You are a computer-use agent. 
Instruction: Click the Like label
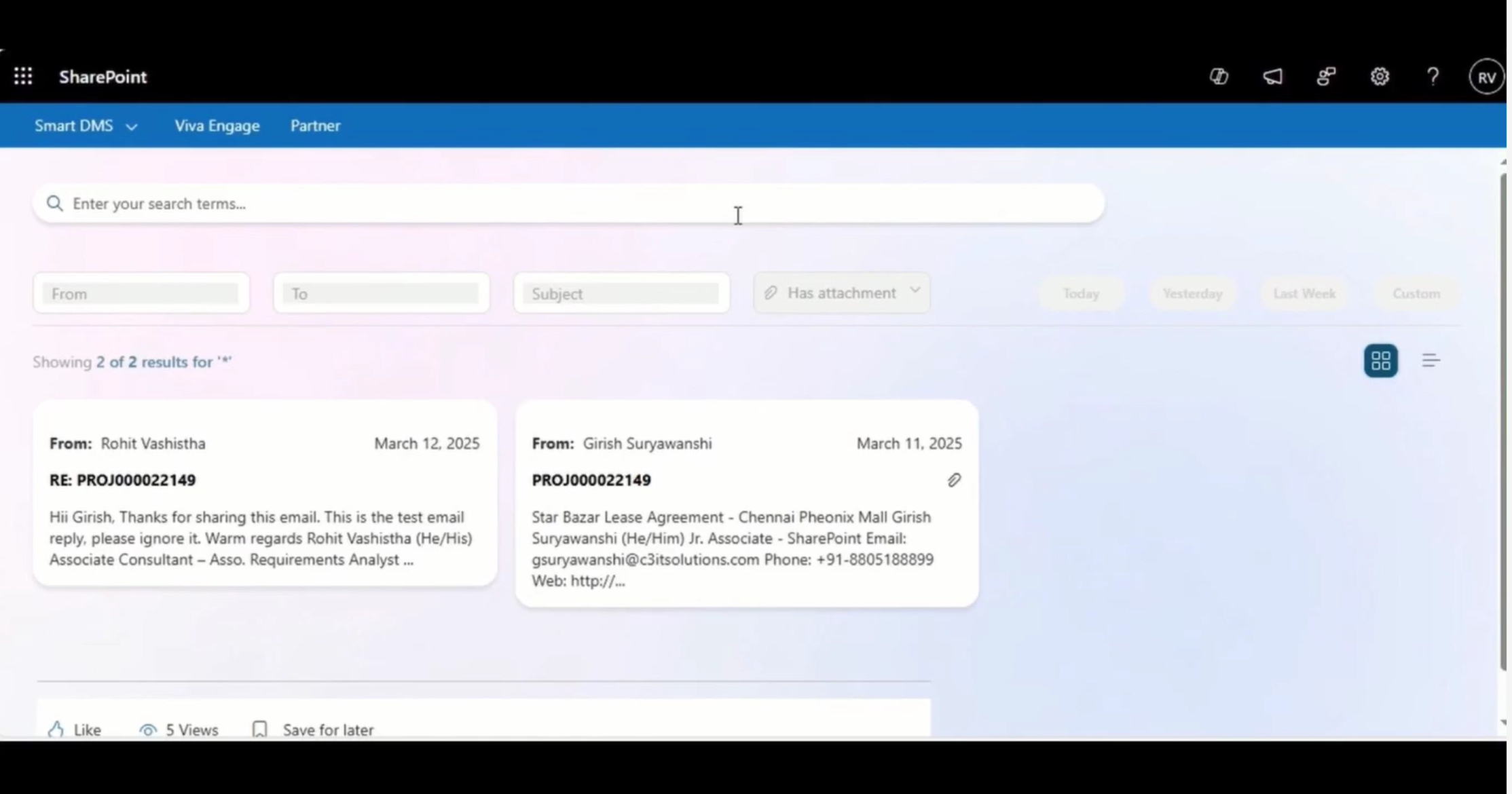tap(88, 730)
